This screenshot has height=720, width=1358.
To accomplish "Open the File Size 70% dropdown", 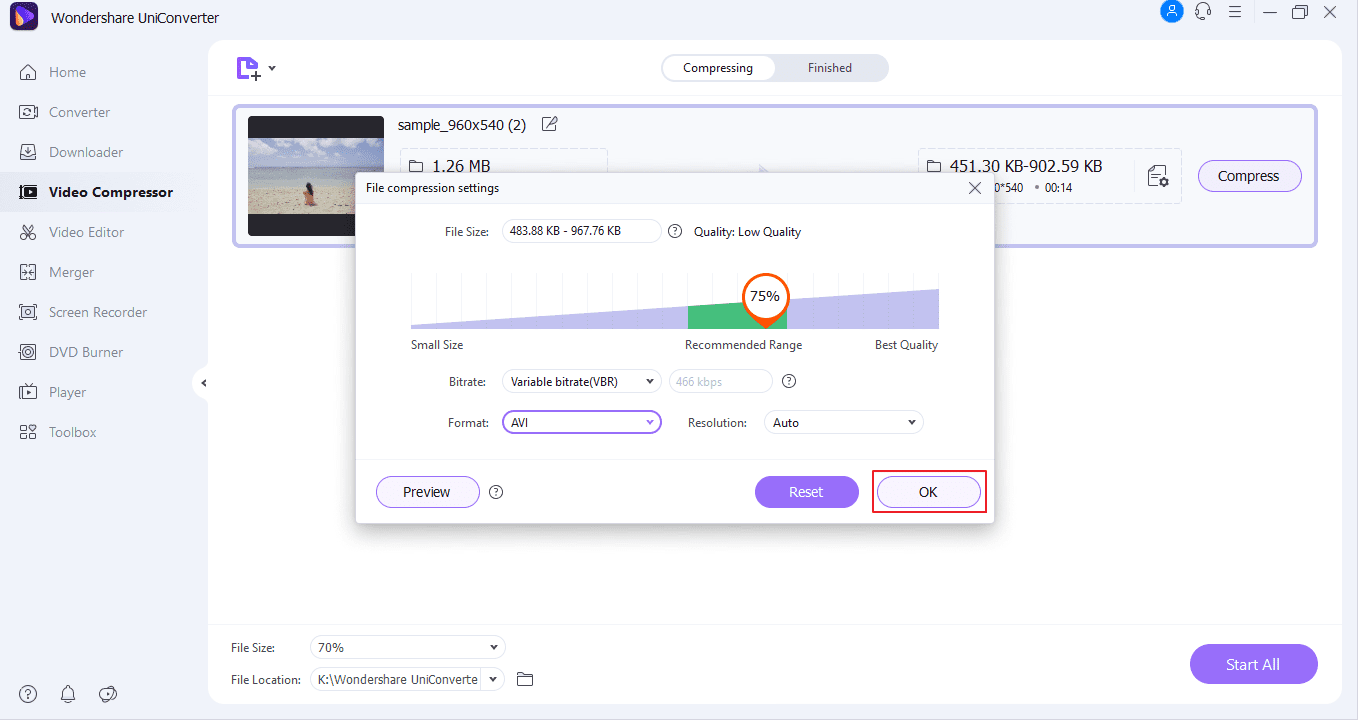I will coord(407,647).
